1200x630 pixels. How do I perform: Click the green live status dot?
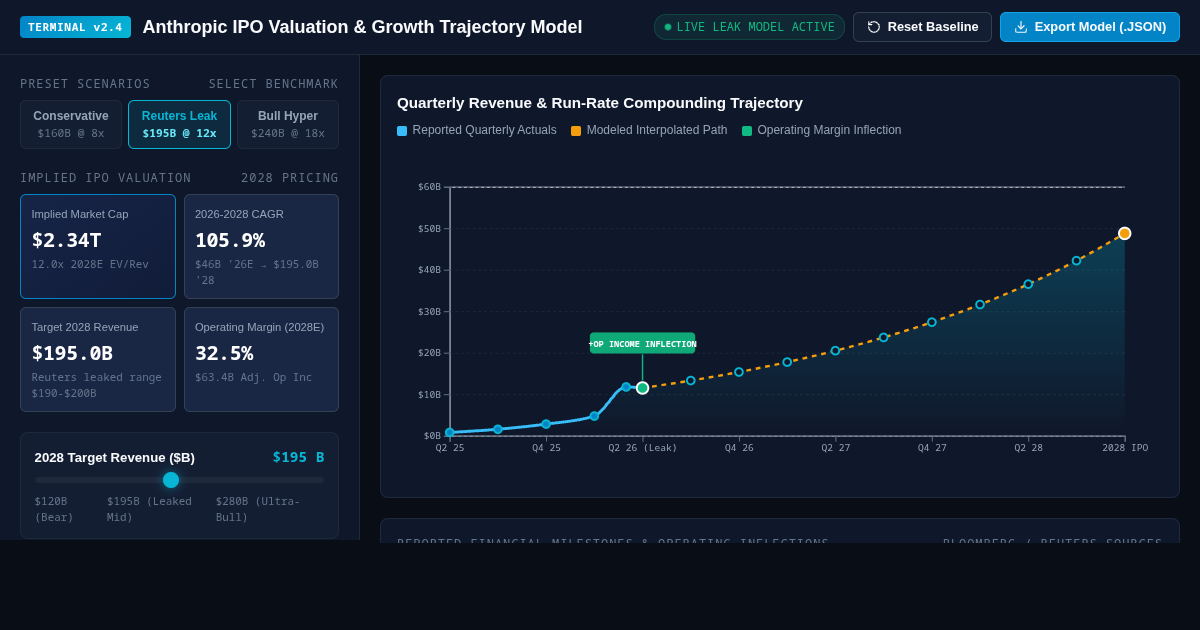[x=668, y=27]
